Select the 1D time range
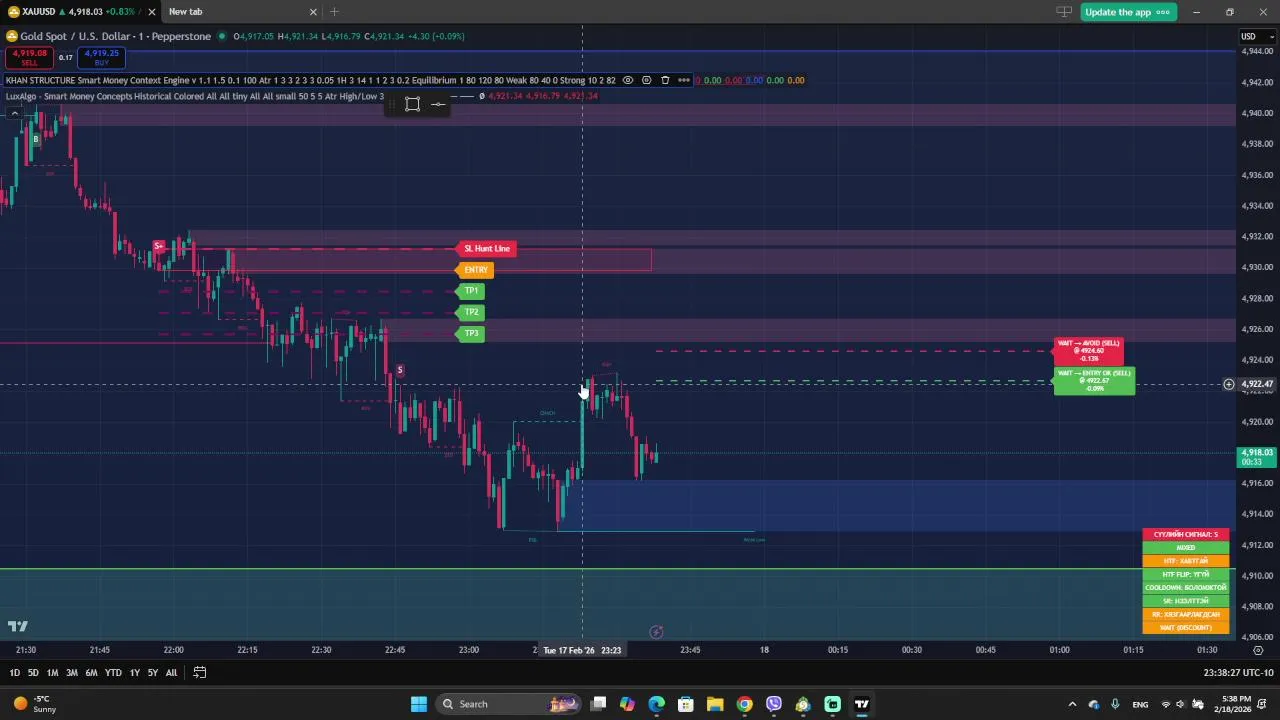The width and height of the screenshot is (1280, 720). (x=14, y=673)
